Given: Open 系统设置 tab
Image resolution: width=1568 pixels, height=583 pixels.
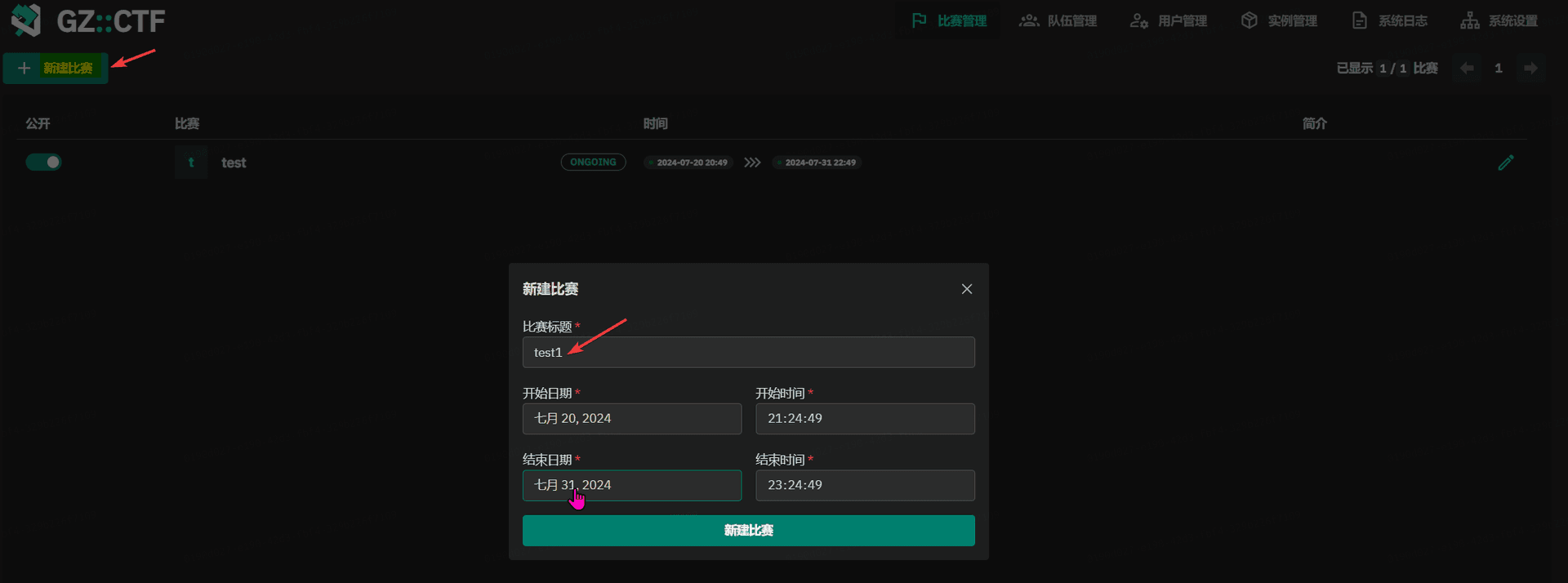Looking at the screenshot, I should pos(1499,20).
